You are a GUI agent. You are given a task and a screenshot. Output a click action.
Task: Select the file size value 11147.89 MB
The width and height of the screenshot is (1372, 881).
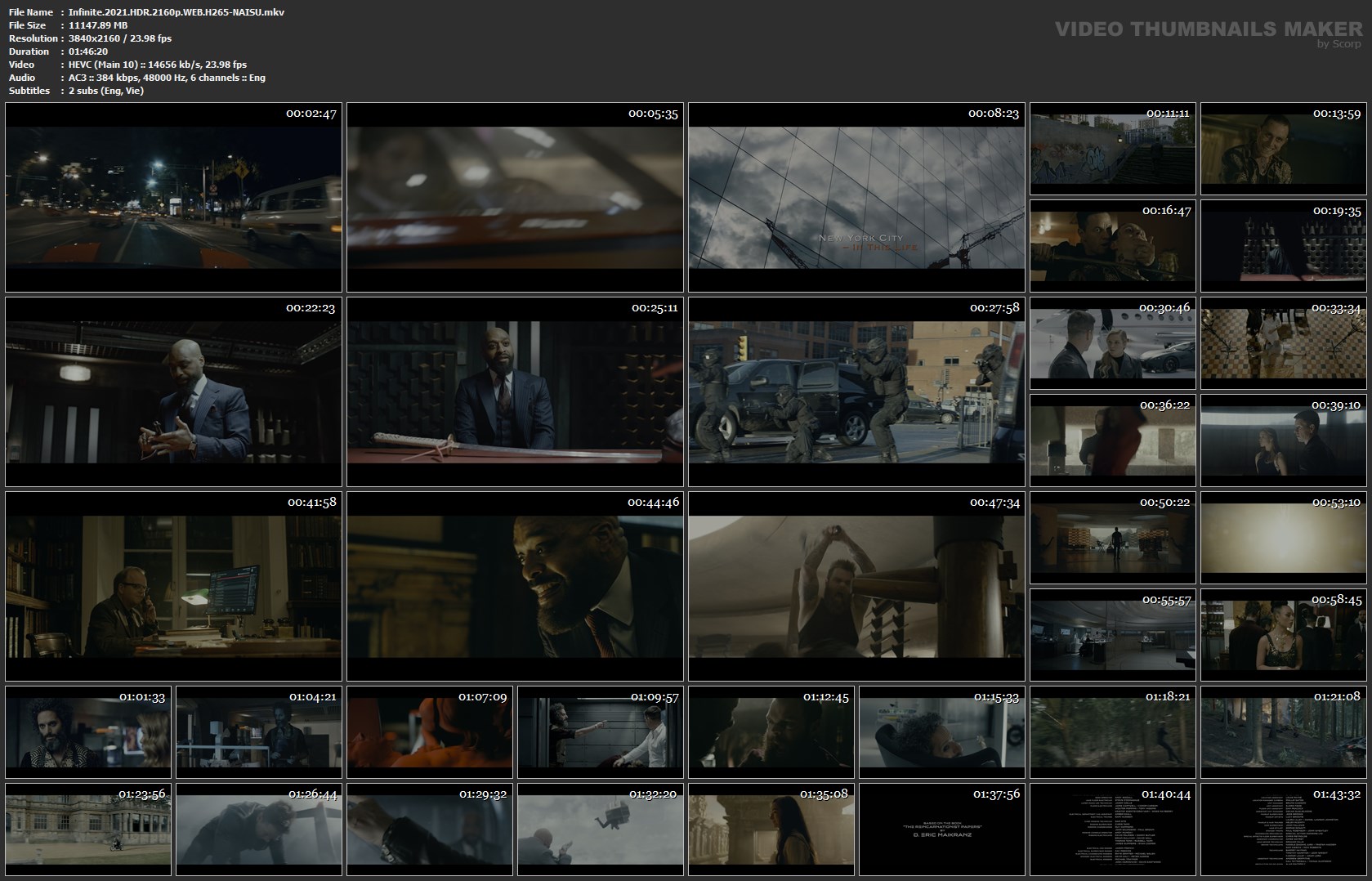(x=98, y=25)
